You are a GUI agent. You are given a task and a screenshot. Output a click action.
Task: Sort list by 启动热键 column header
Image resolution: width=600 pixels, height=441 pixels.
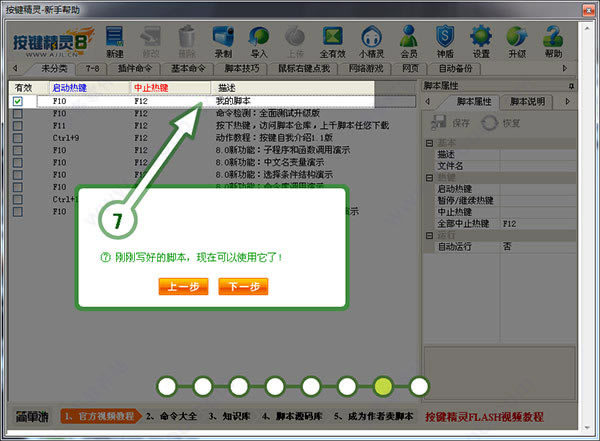(90, 88)
